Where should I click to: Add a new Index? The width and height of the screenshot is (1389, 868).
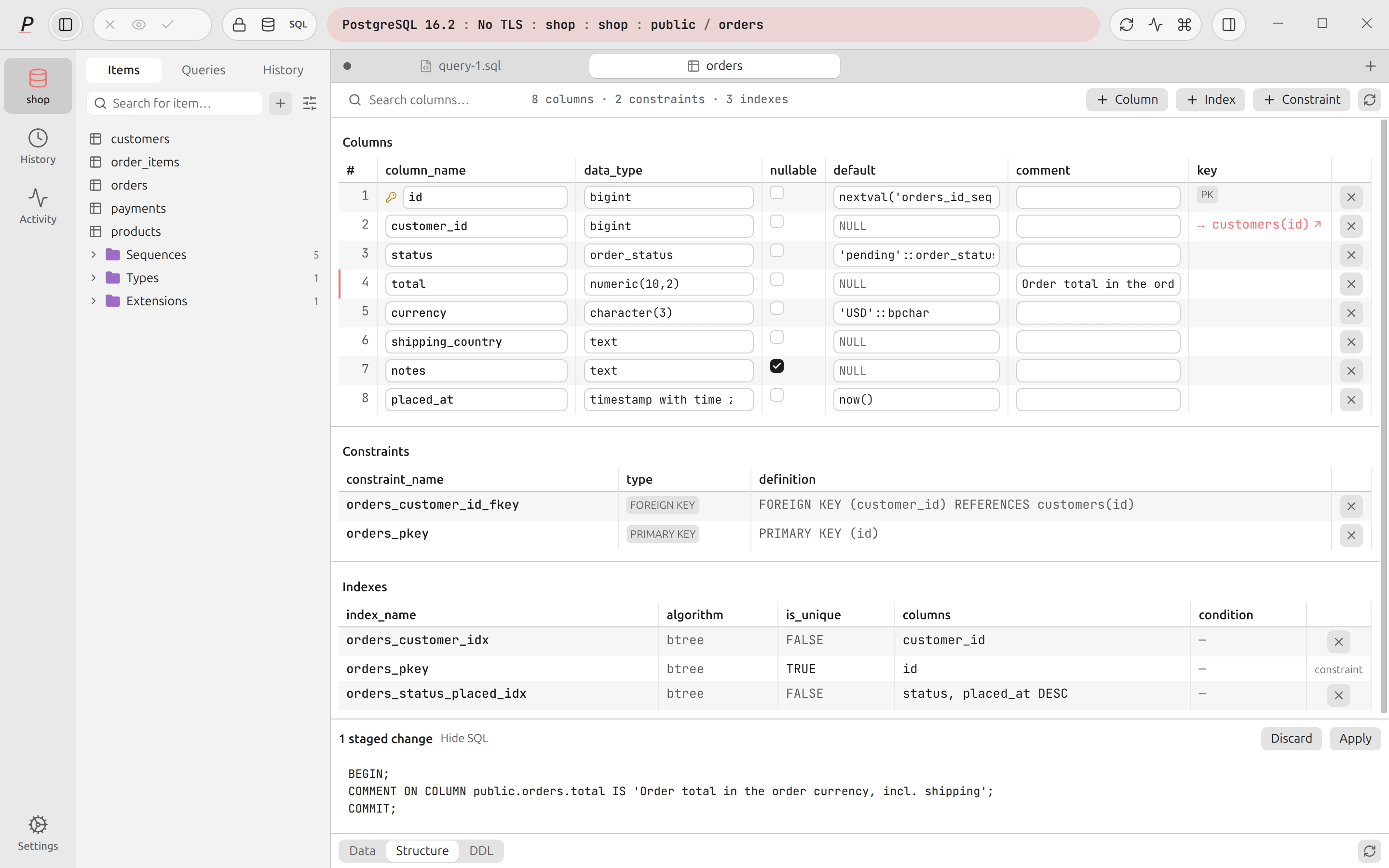point(1210,100)
